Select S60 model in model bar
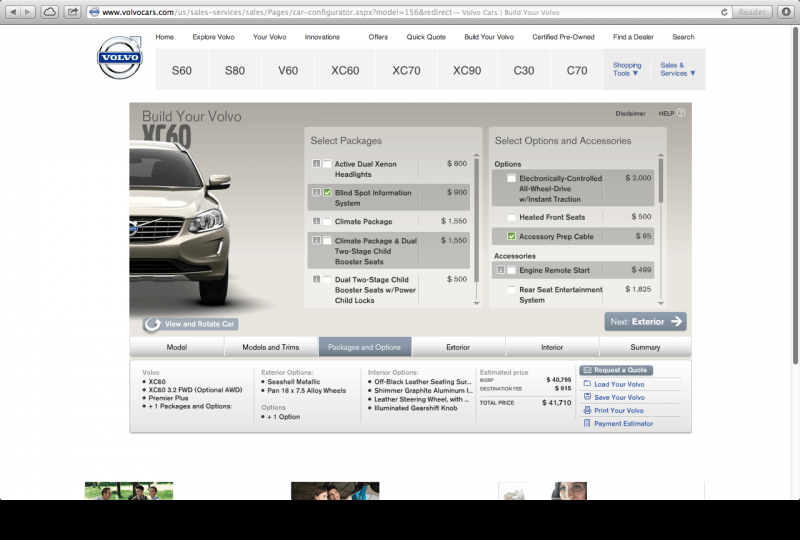Image resolution: width=800 pixels, height=540 pixels. click(182, 70)
